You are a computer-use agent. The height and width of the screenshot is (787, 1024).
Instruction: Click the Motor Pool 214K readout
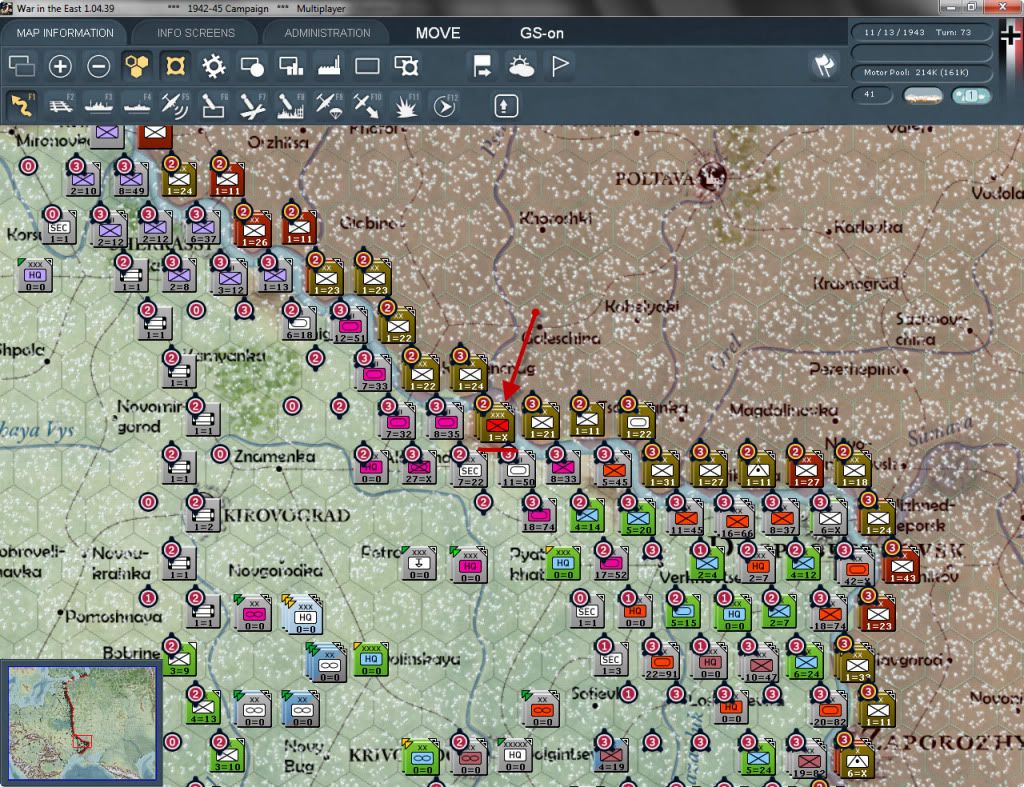(x=920, y=72)
